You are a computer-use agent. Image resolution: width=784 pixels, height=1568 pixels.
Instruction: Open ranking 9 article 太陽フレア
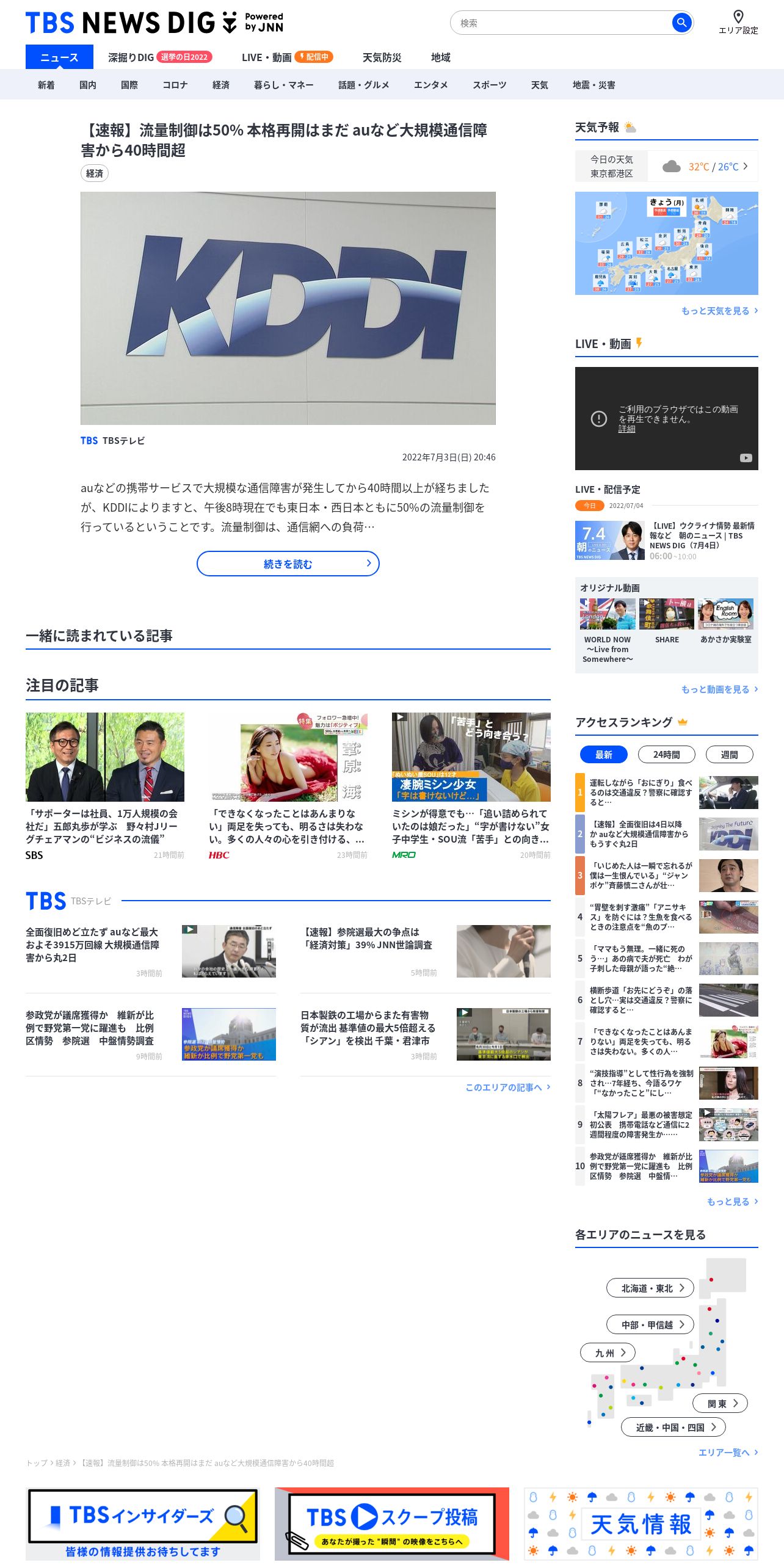[x=667, y=1124]
